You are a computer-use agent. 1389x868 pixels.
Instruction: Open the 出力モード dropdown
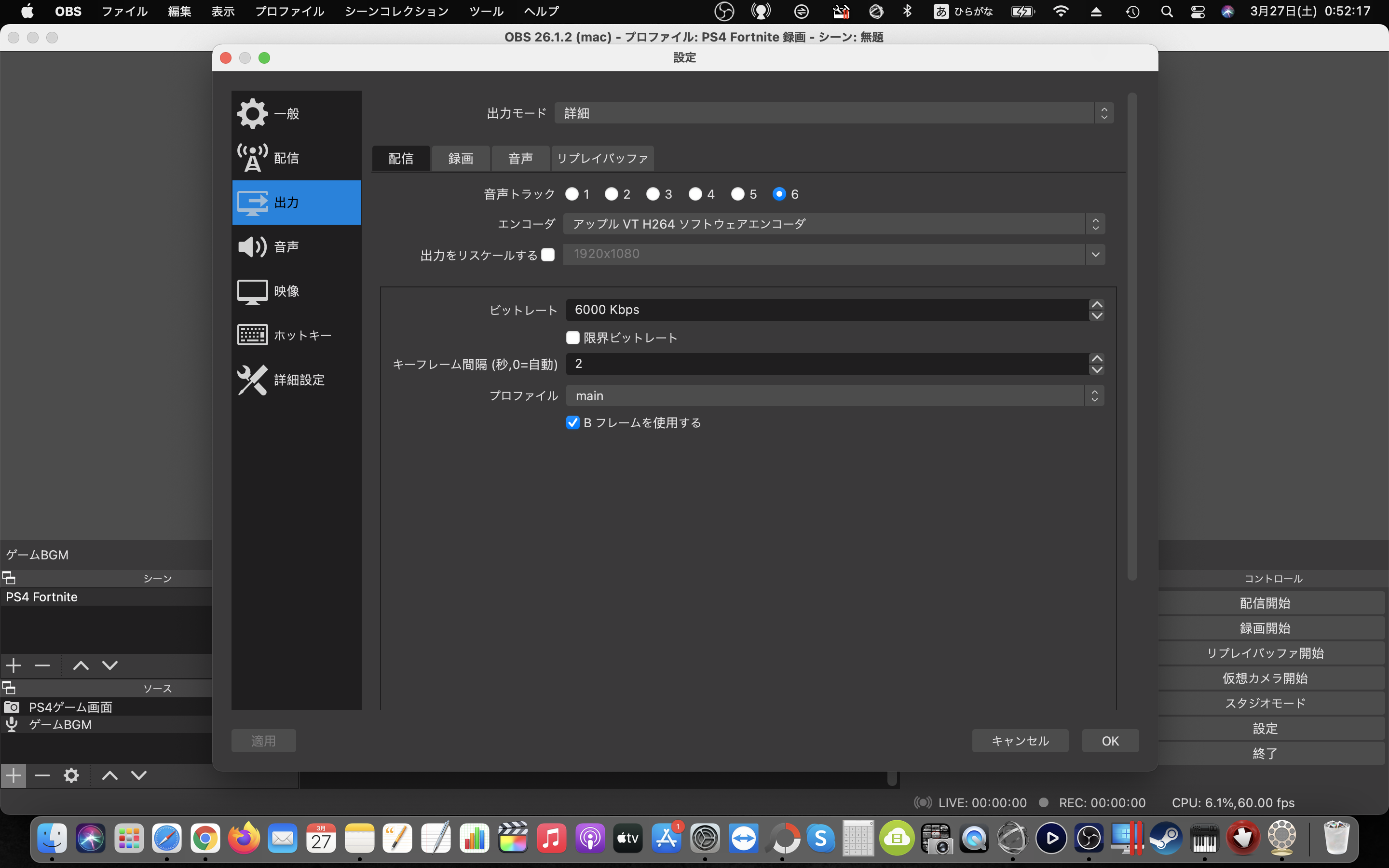coord(833,113)
